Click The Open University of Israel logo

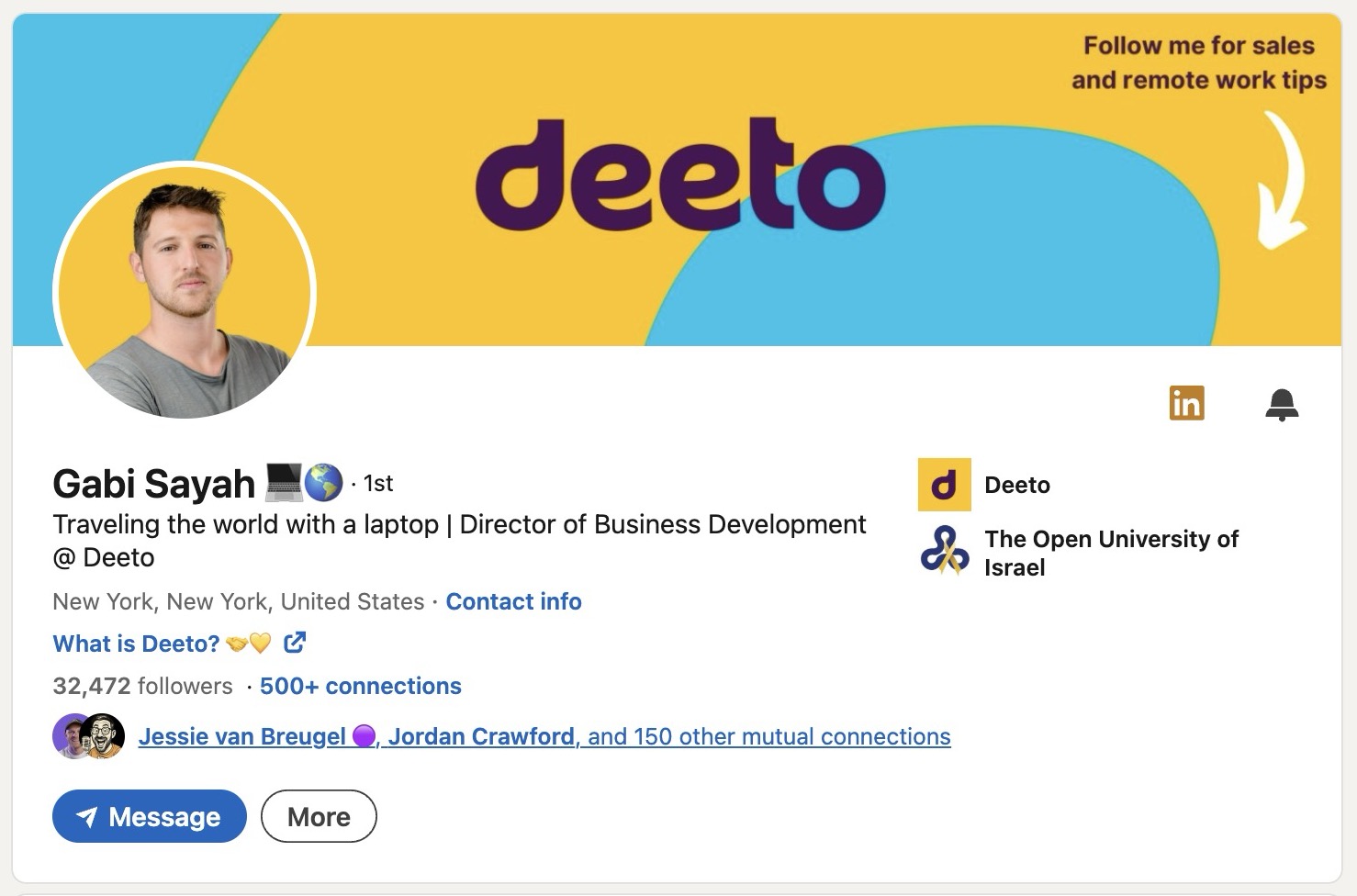tap(945, 552)
